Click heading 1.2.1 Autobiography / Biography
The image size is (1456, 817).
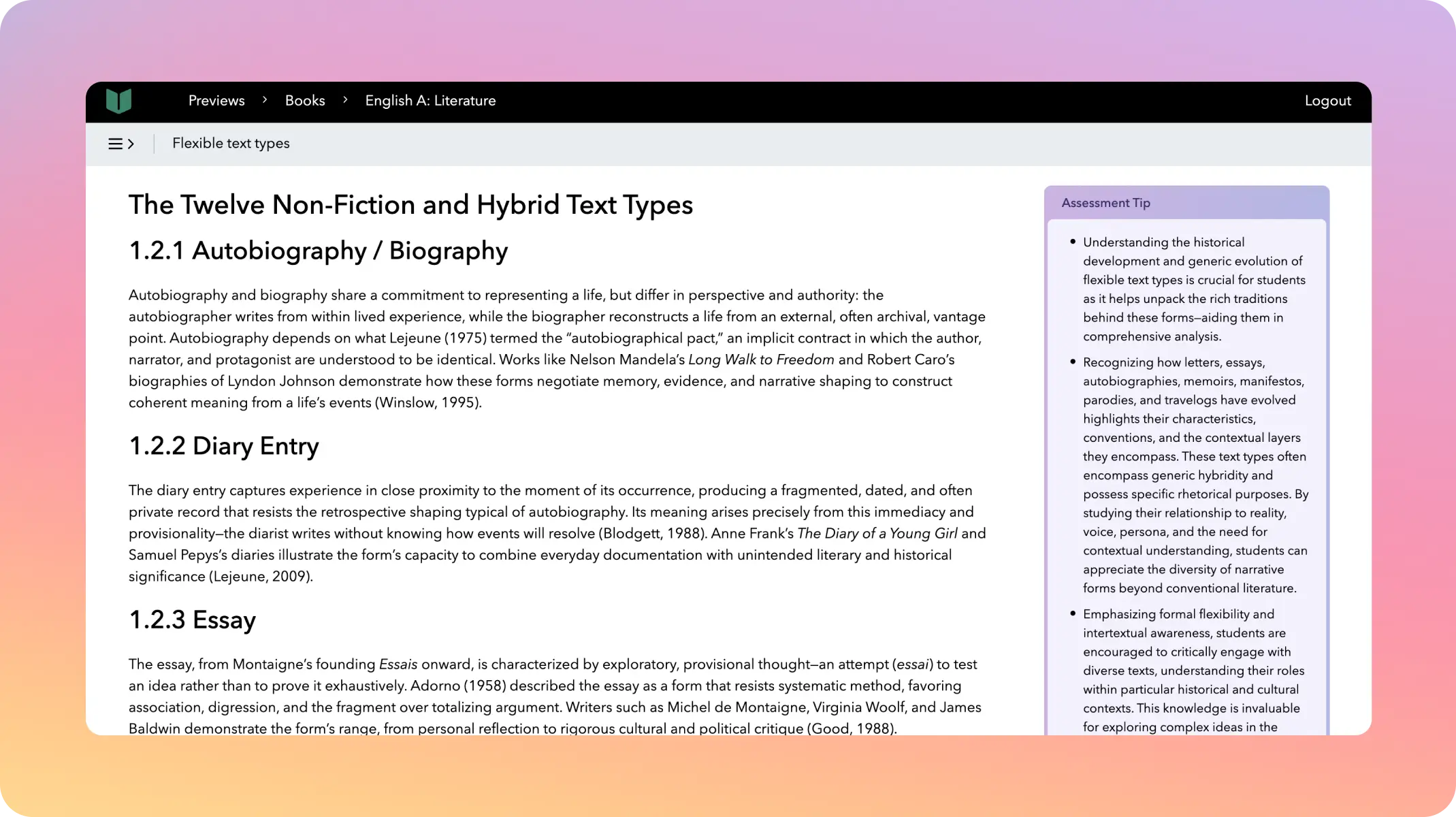318,251
